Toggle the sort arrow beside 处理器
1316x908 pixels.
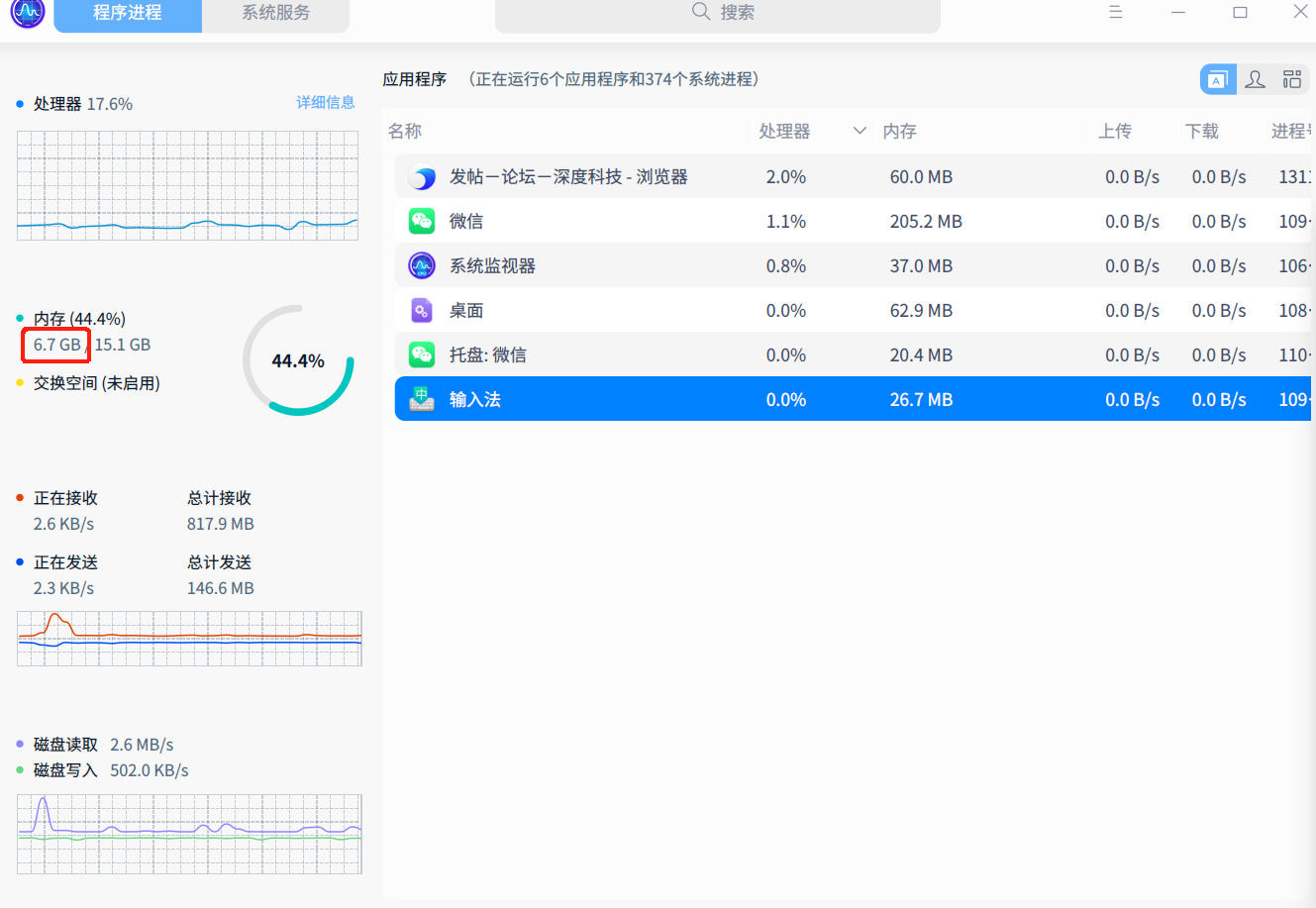[860, 131]
